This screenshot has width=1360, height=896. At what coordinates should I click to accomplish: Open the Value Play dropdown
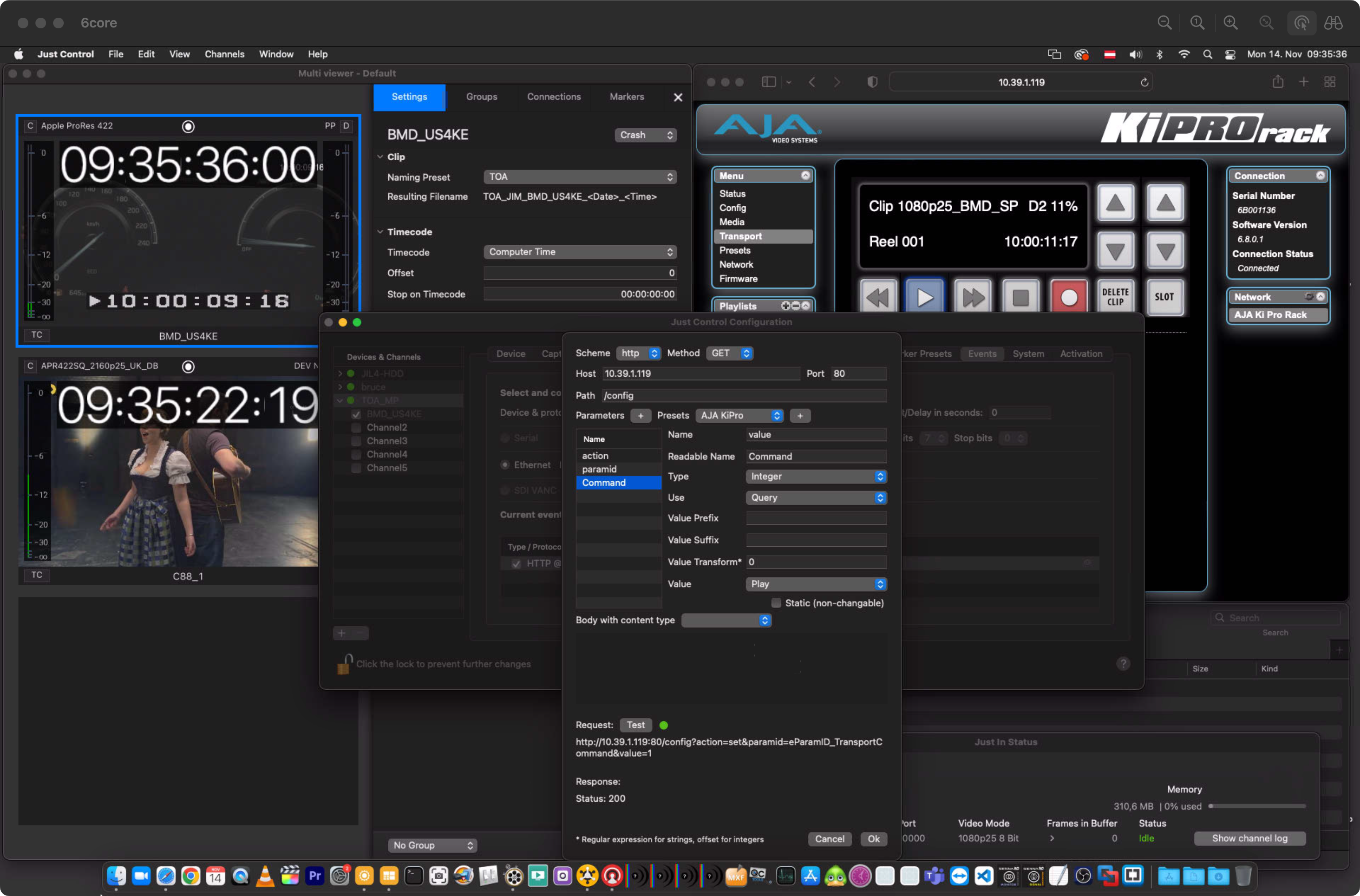(x=816, y=584)
